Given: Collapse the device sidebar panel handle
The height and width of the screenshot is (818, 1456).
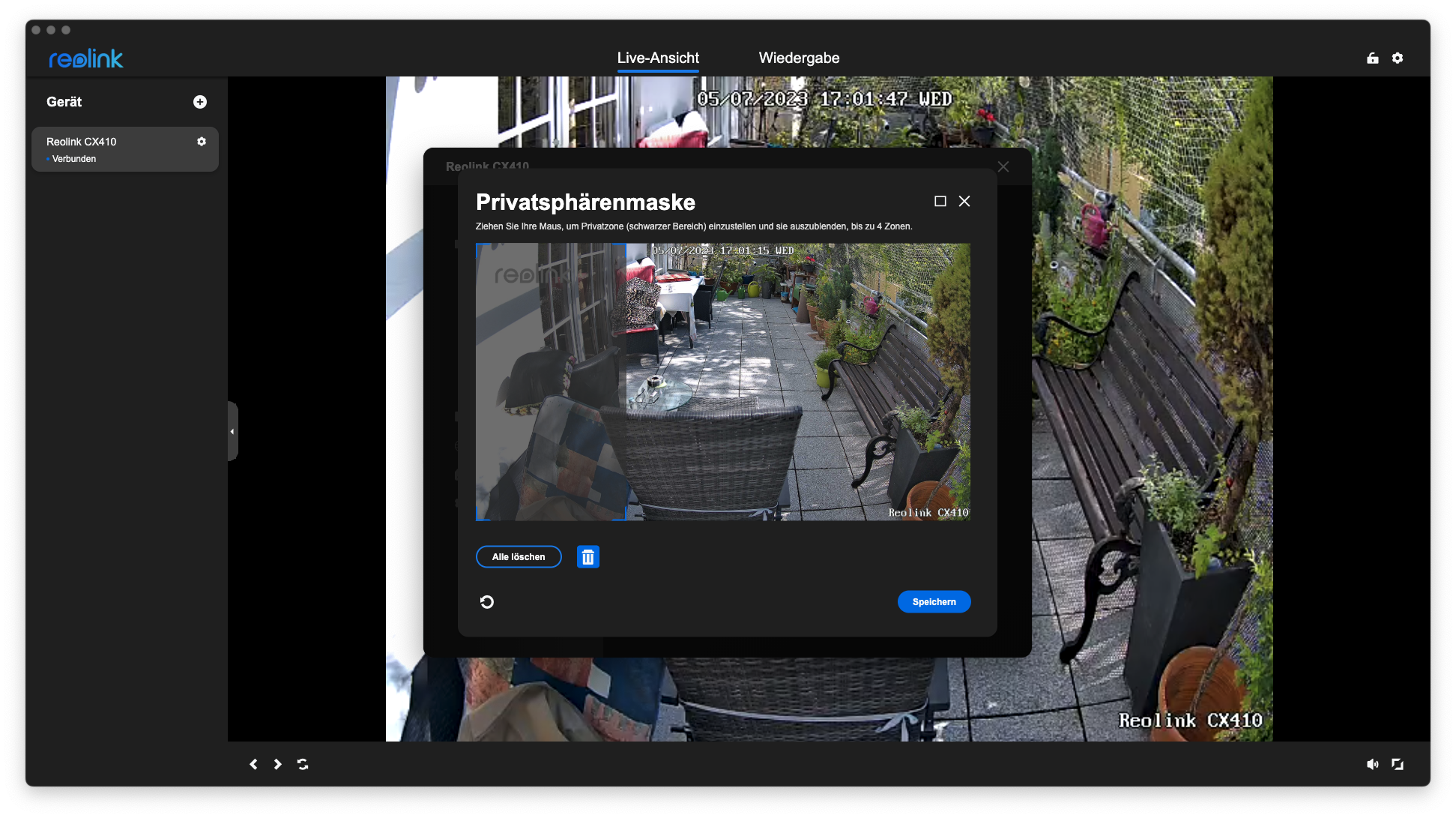Looking at the screenshot, I should [232, 431].
